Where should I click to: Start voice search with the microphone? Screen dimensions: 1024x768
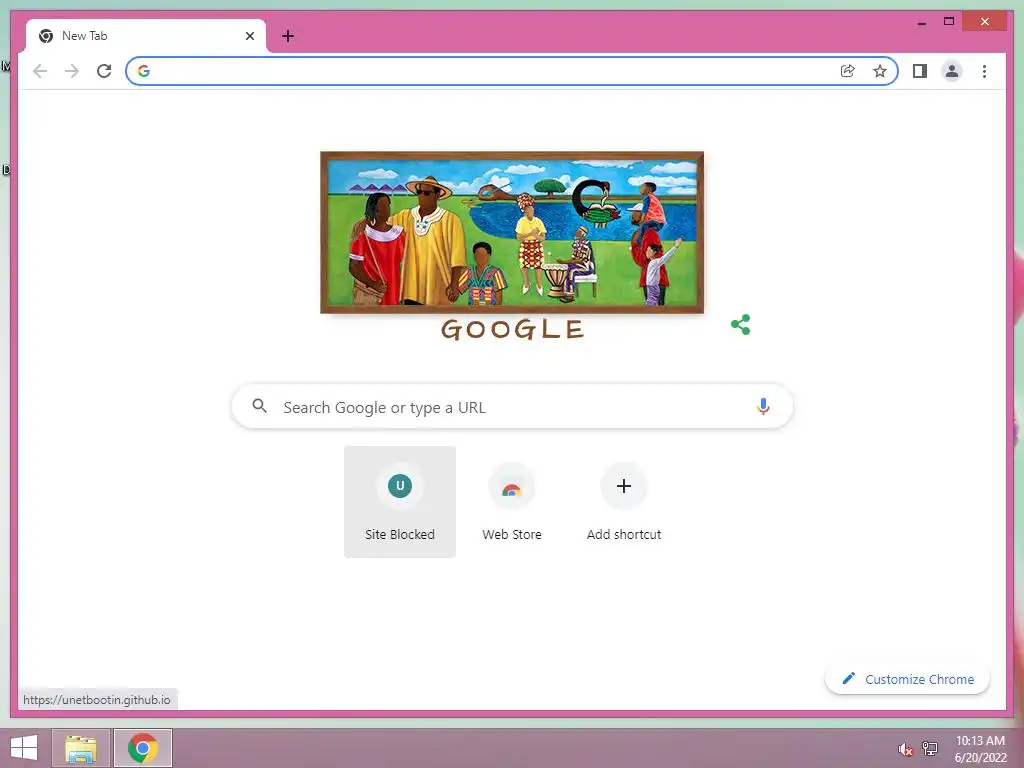763,406
